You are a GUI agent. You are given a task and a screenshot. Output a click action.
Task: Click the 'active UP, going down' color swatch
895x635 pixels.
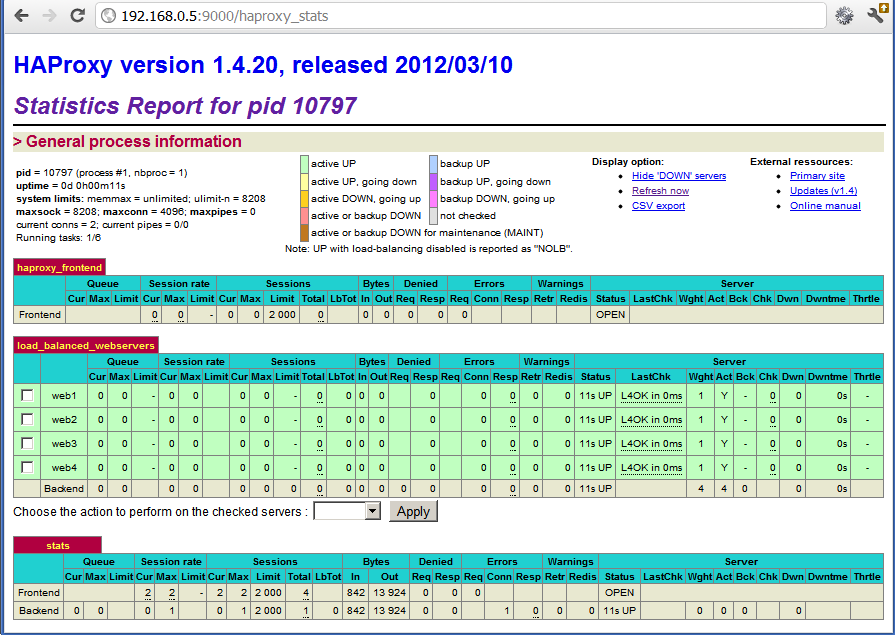(x=304, y=182)
